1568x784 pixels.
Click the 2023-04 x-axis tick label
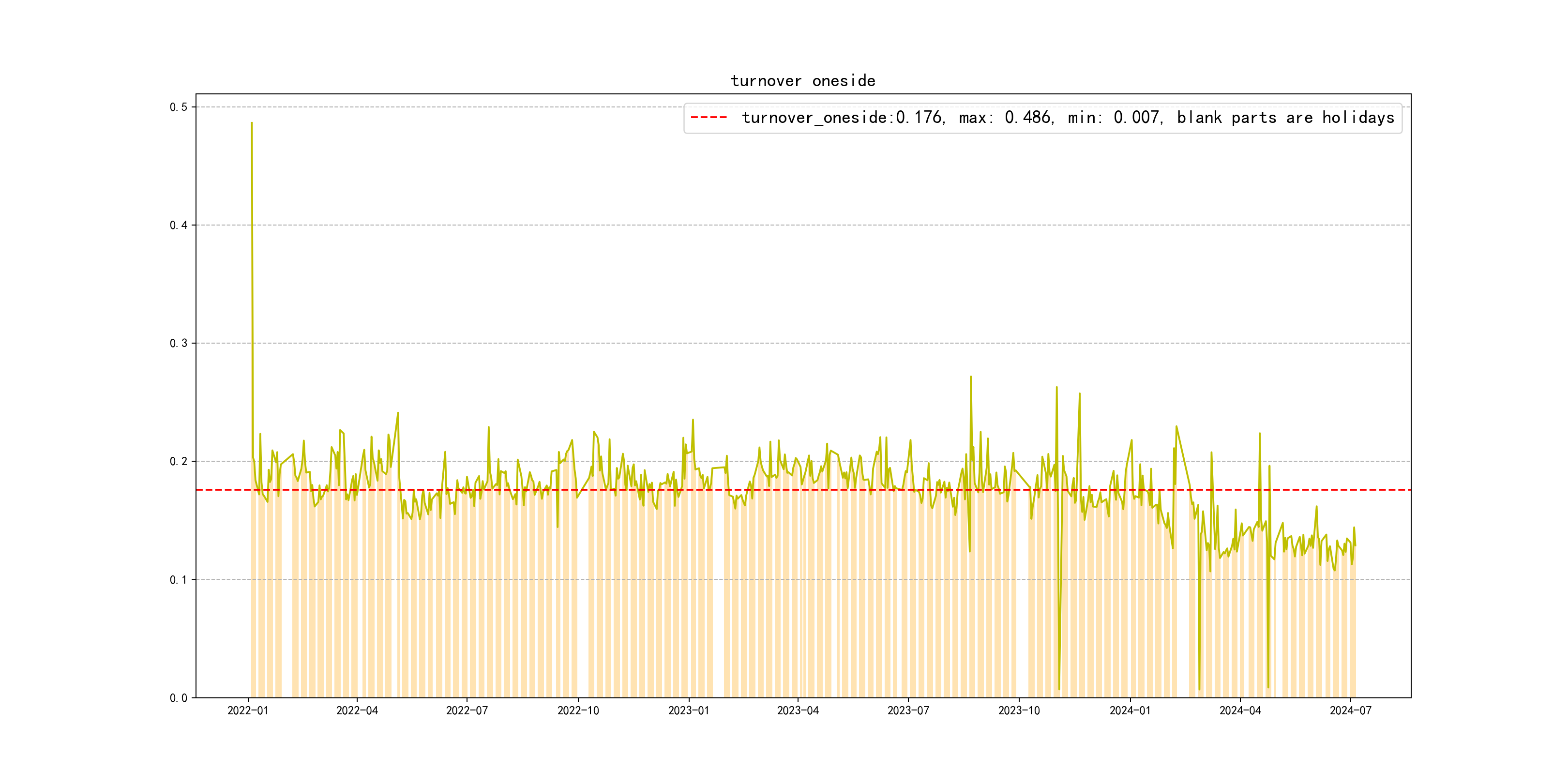[798, 711]
